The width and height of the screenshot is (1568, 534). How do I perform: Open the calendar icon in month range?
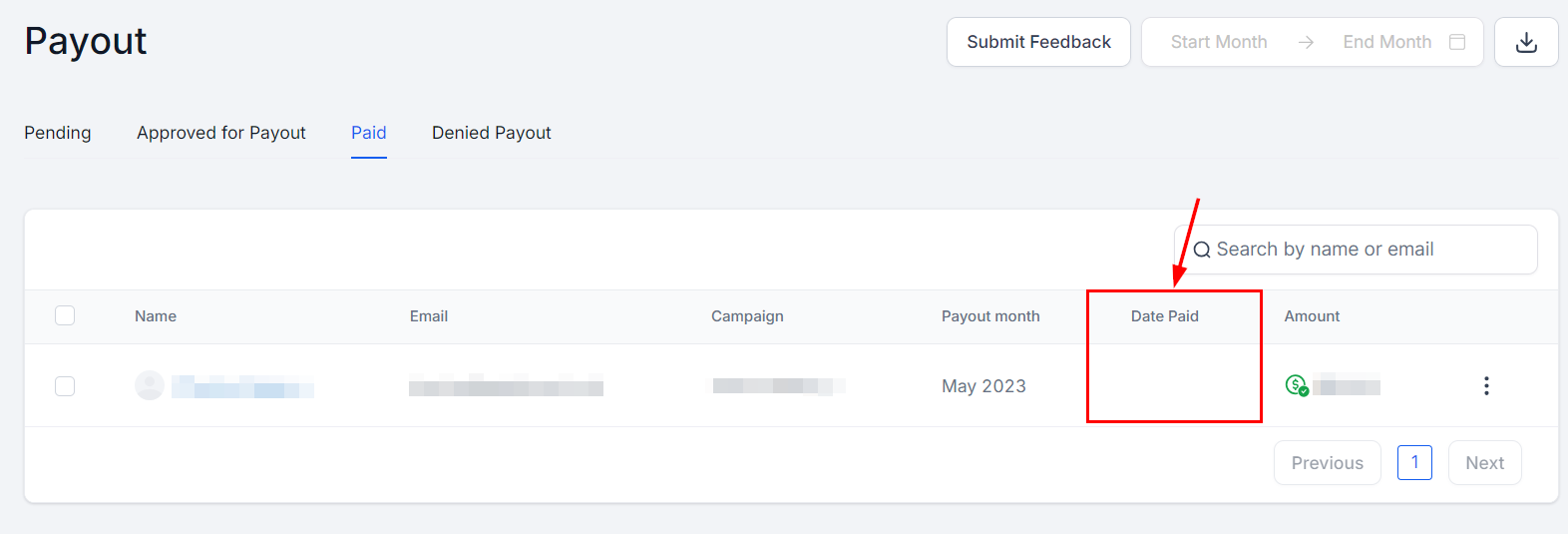click(x=1457, y=42)
